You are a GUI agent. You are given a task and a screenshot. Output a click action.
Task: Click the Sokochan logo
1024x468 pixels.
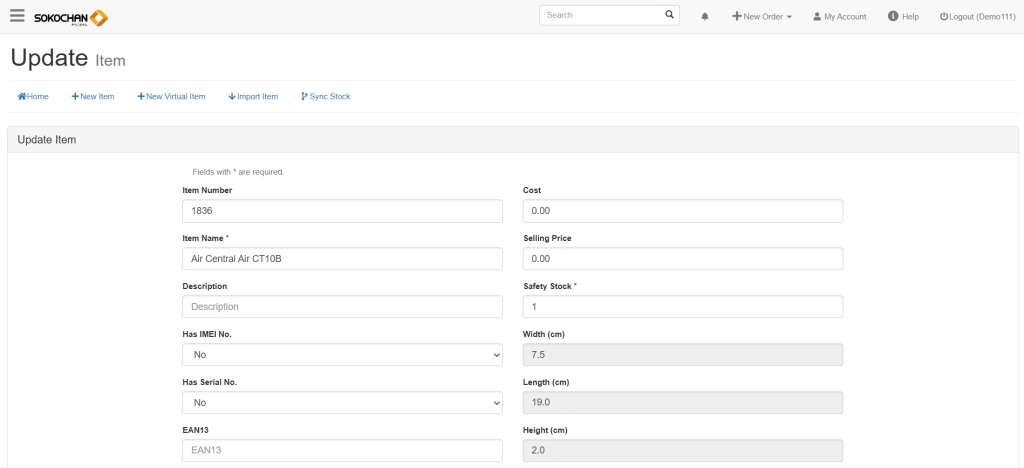[x=70, y=17]
